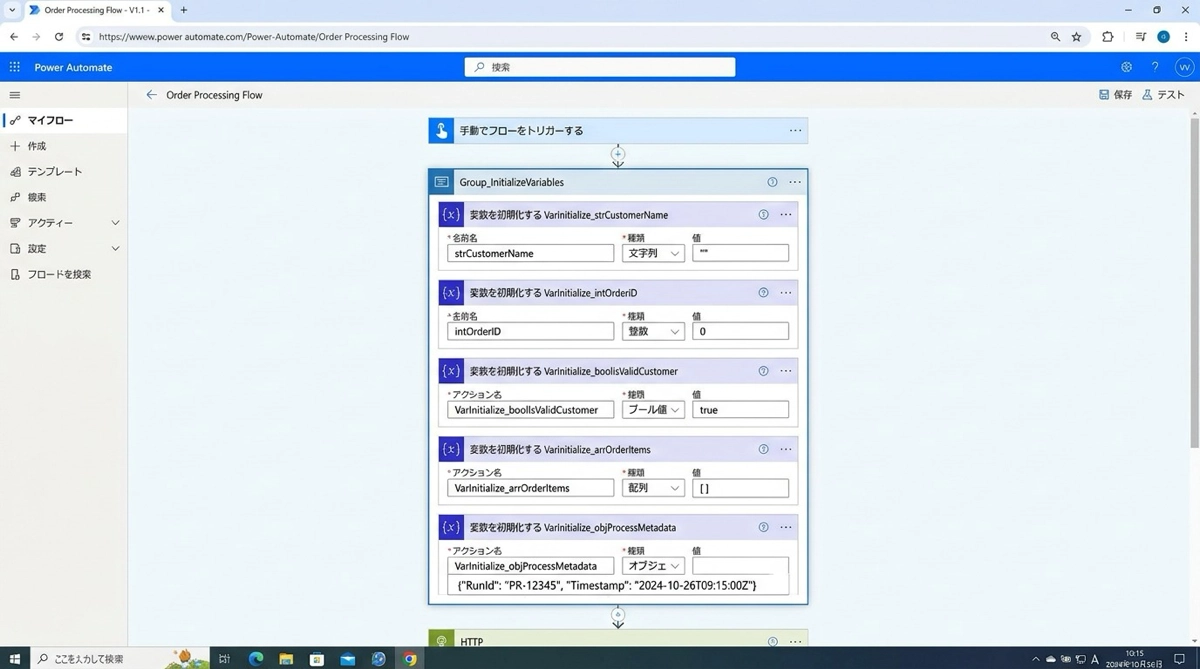Select マイフロー in the sidebar

tap(50, 121)
